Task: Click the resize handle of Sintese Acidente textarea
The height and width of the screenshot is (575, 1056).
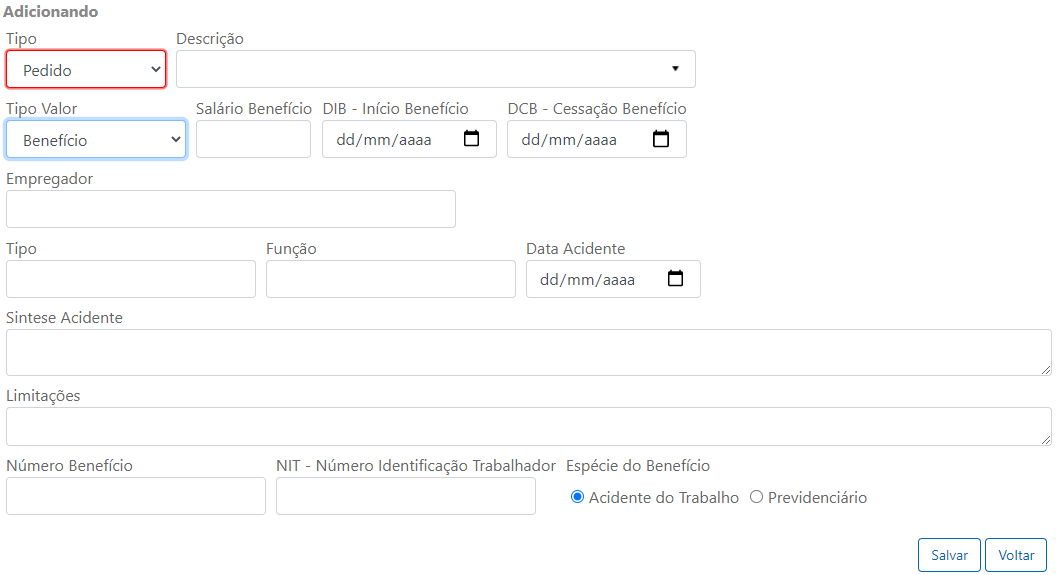Action: pos(1045,370)
